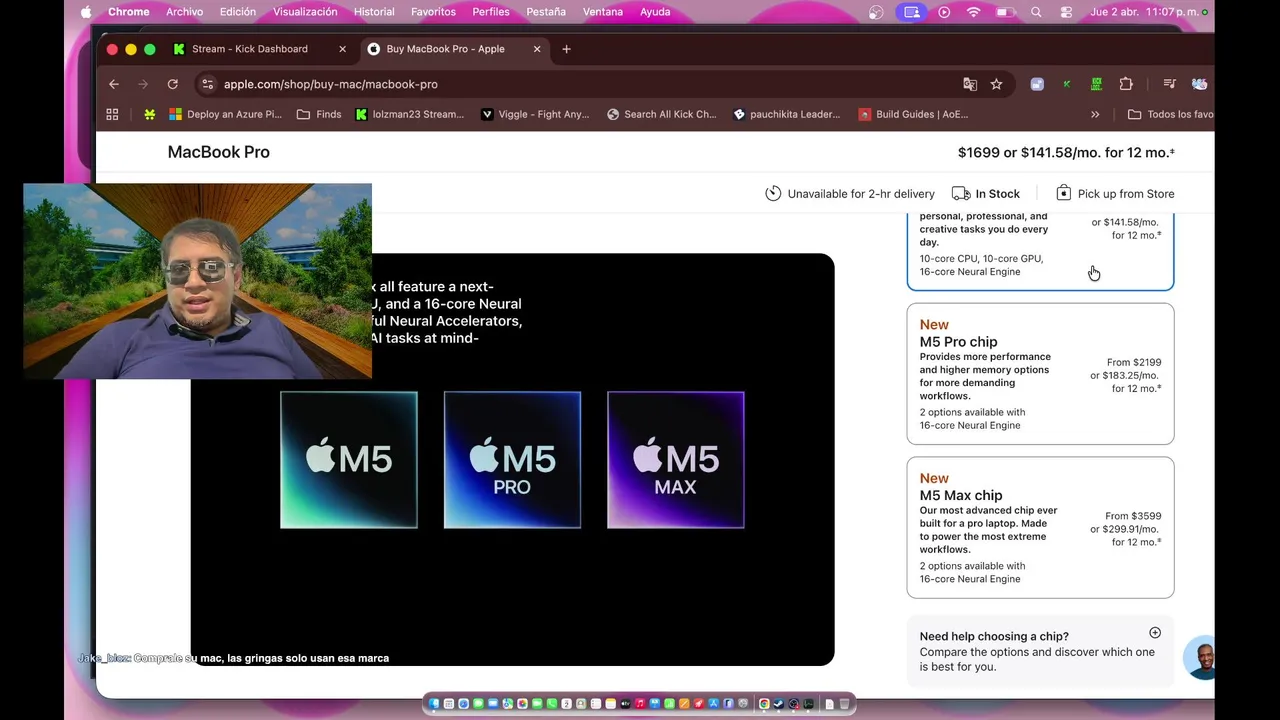This screenshot has height=720, width=1280.
Task: Open the Visualización menu
Action: coord(305,12)
